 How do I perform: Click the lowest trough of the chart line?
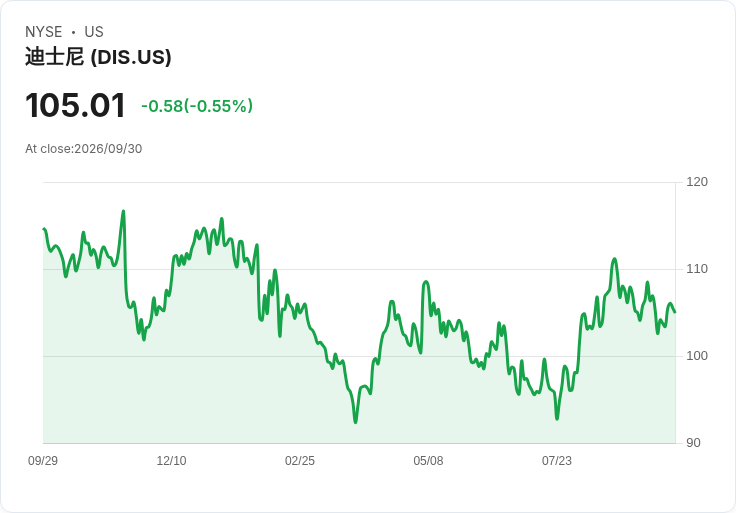point(355,422)
